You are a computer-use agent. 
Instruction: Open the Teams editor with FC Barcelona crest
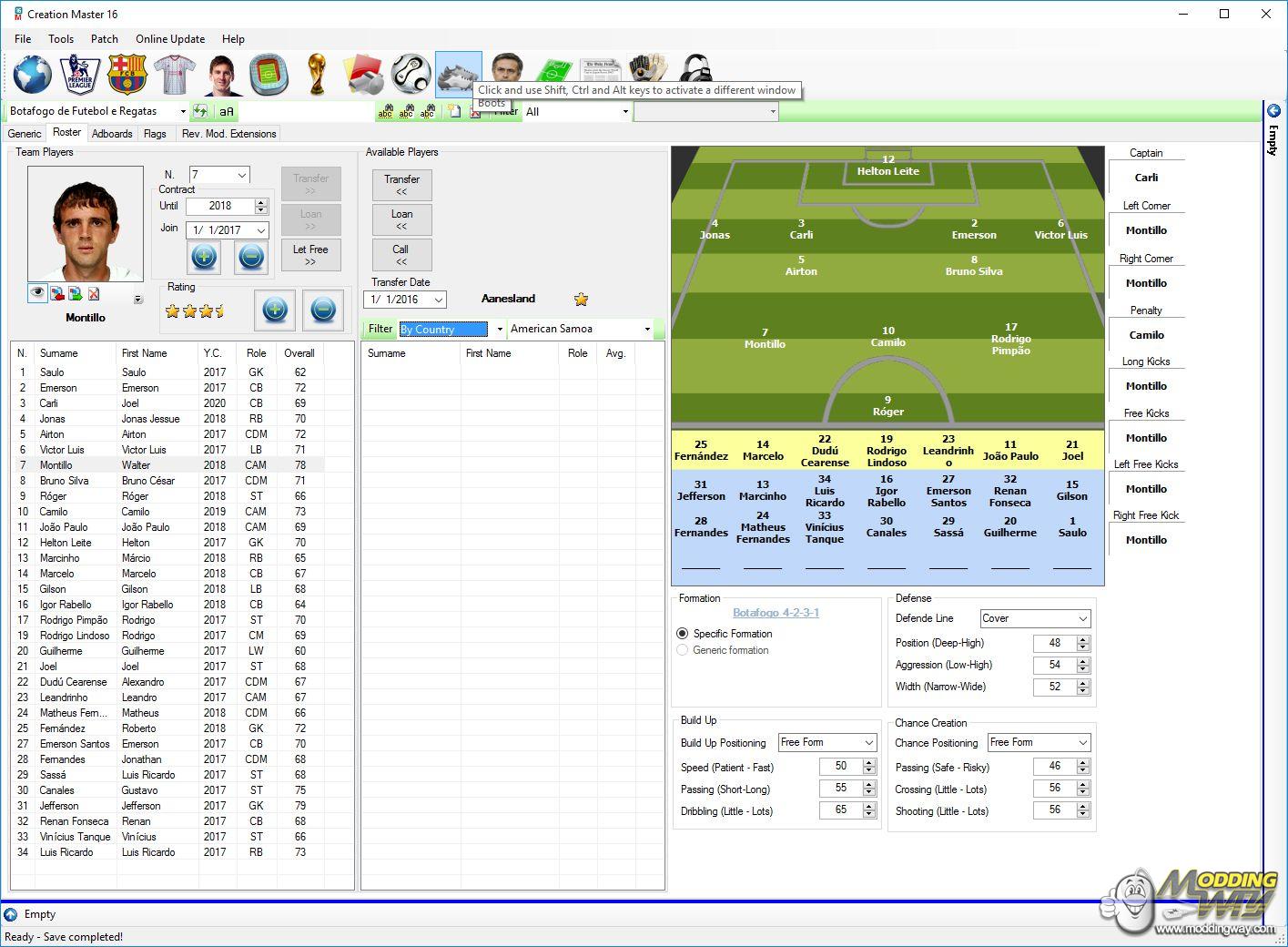(x=127, y=75)
